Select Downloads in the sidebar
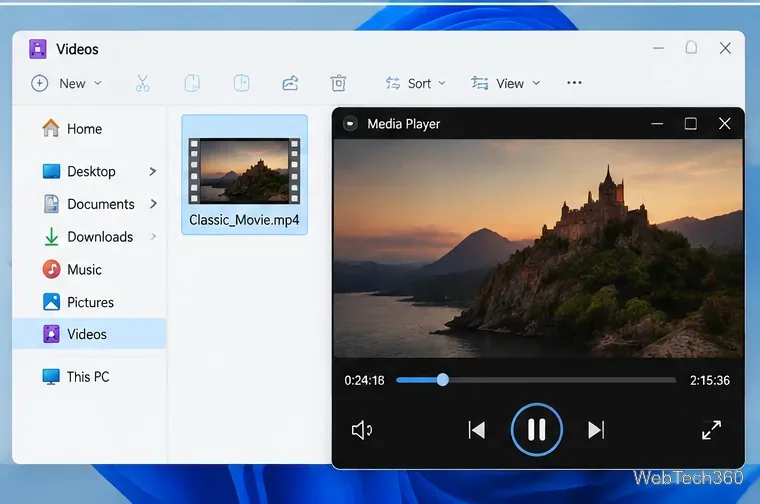This screenshot has width=760, height=504. click(90, 236)
